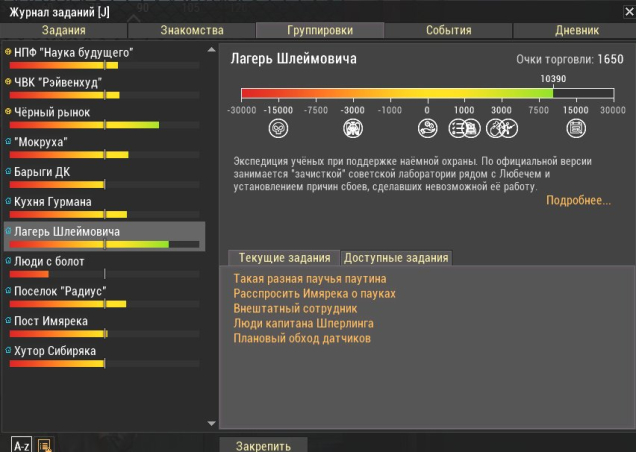Show the Доступные задания tab

click(x=395, y=257)
